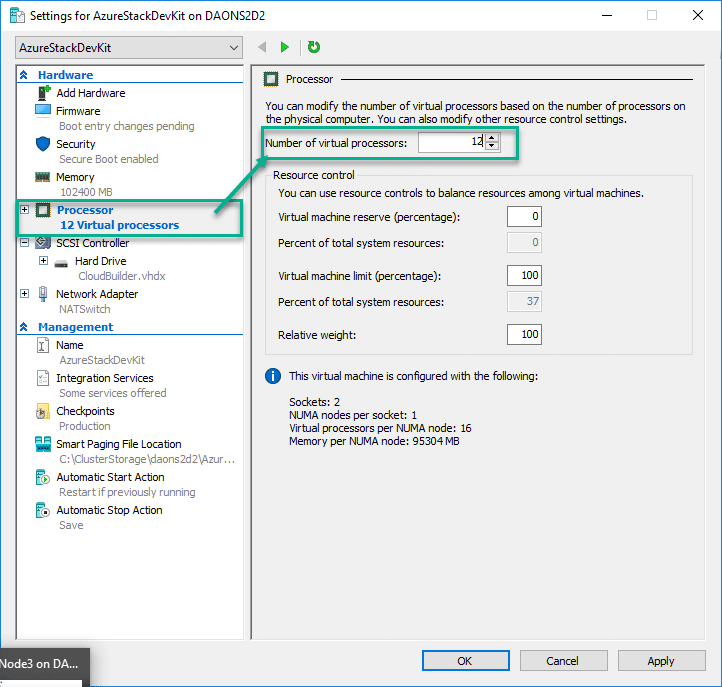Click the virtual machine reserve percentage field
Image resolution: width=722 pixels, height=687 pixels.
524,216
